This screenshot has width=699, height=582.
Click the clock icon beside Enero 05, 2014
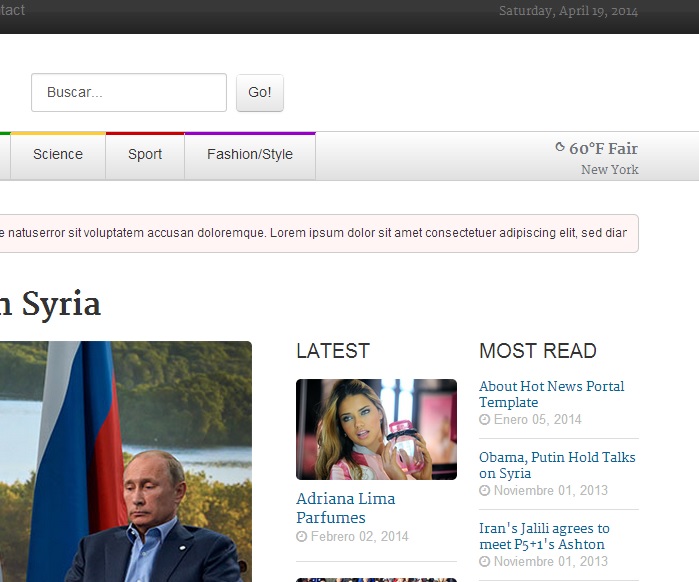click(485, 419)
